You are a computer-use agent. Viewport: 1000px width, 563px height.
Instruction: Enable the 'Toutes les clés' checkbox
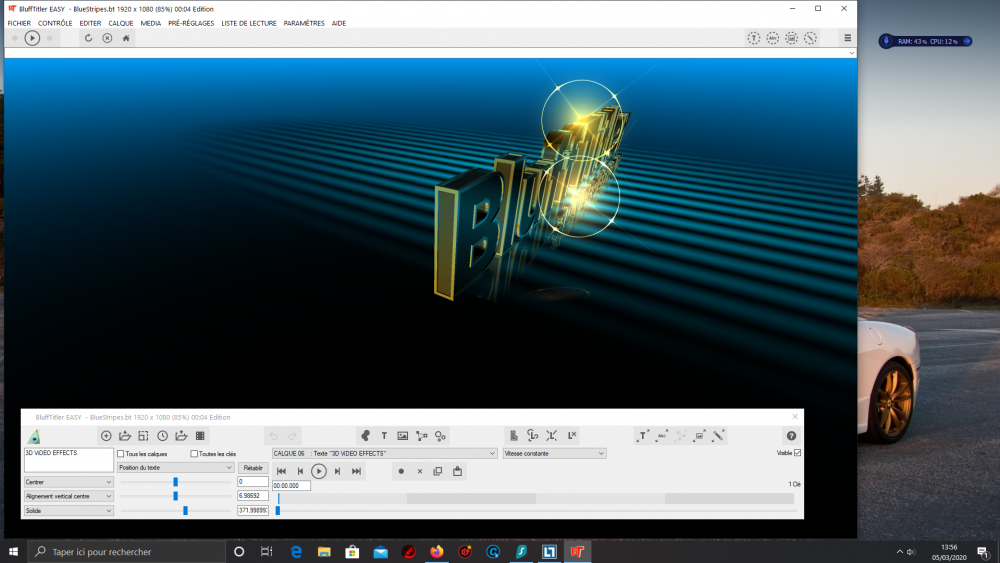(x=194, y=454)
